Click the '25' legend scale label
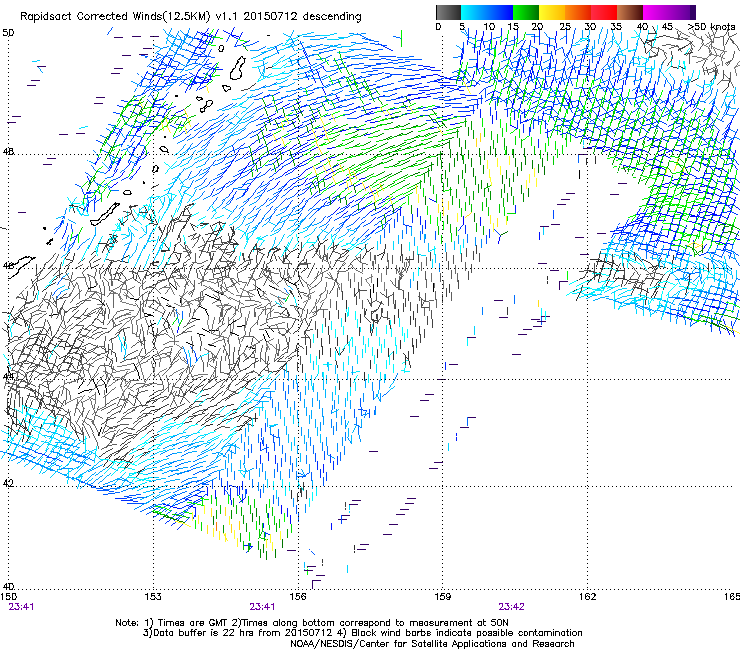 coord(565,26)
